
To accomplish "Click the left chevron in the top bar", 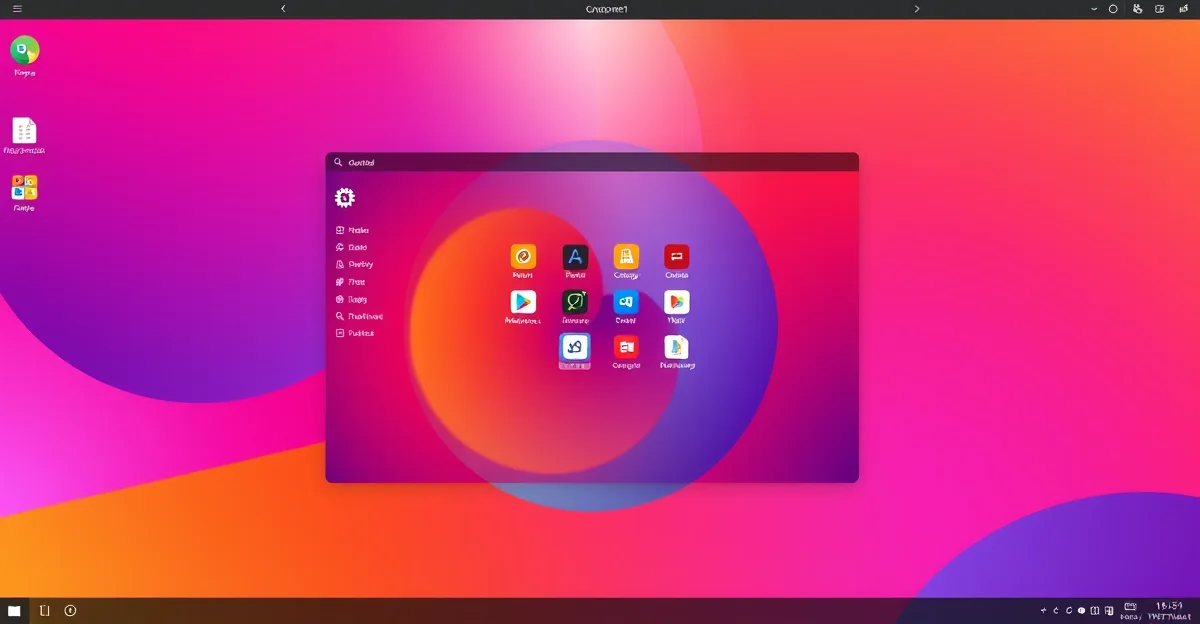I will [x=283, y=8].
